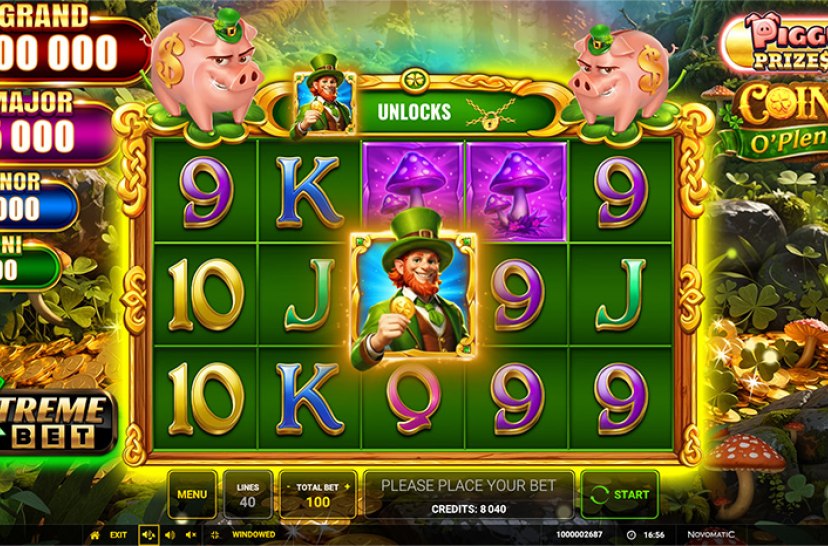Open the game MENU
The height and width of the screenshot is (546, 828).
[x=192, y=494]
